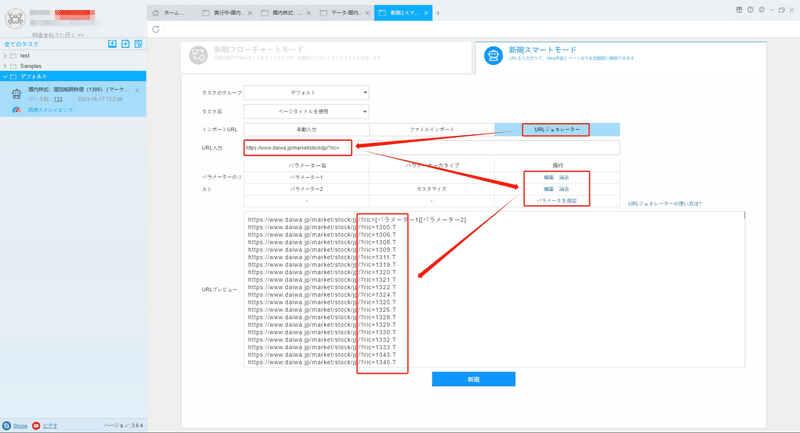Close the 国内株式 tab
This screenshot has height=433, width=800.
[x=308, y=13]
